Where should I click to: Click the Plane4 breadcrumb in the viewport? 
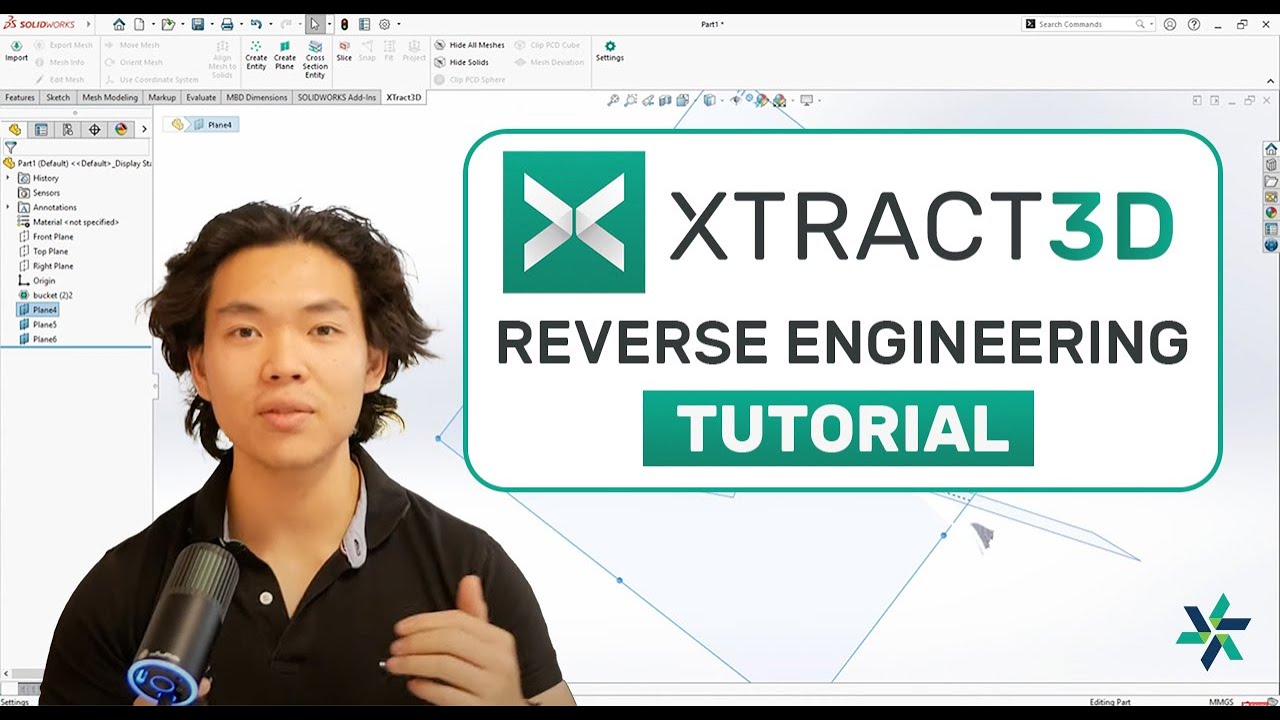(212, 125)
